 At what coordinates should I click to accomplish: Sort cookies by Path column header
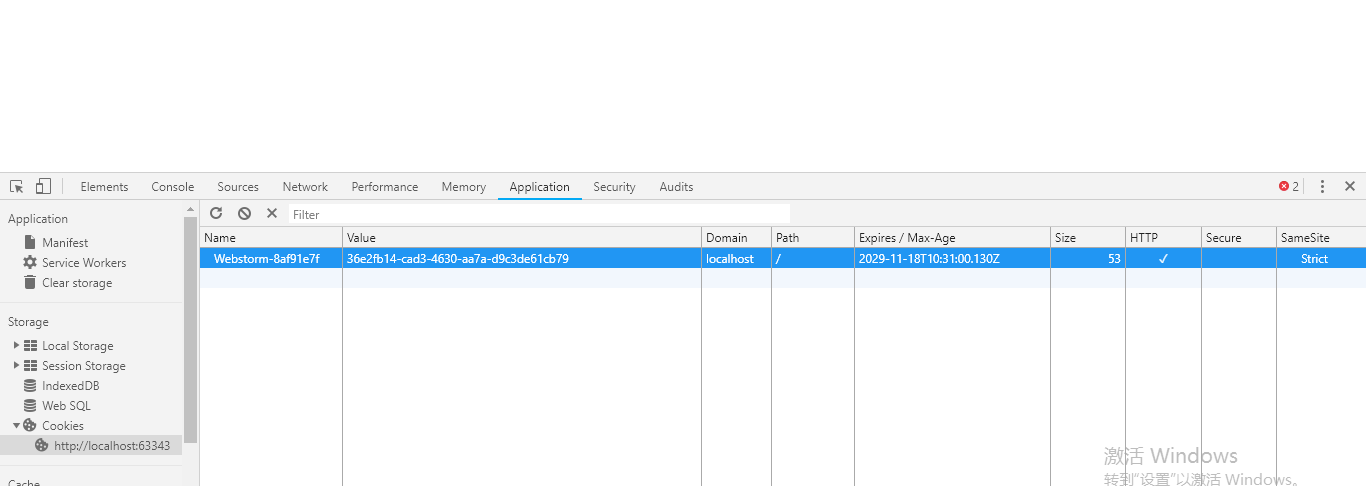pos(813,238)
